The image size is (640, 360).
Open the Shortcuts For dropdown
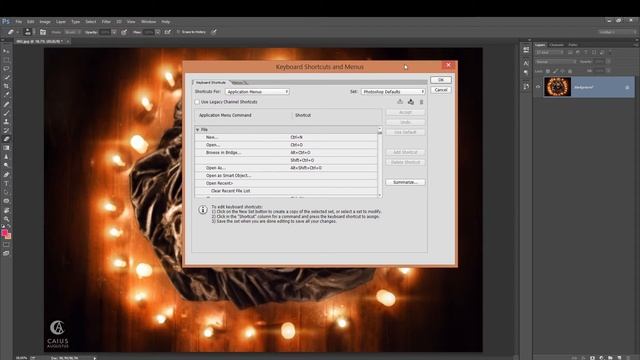pyautogui.click(x=257, y=92)
